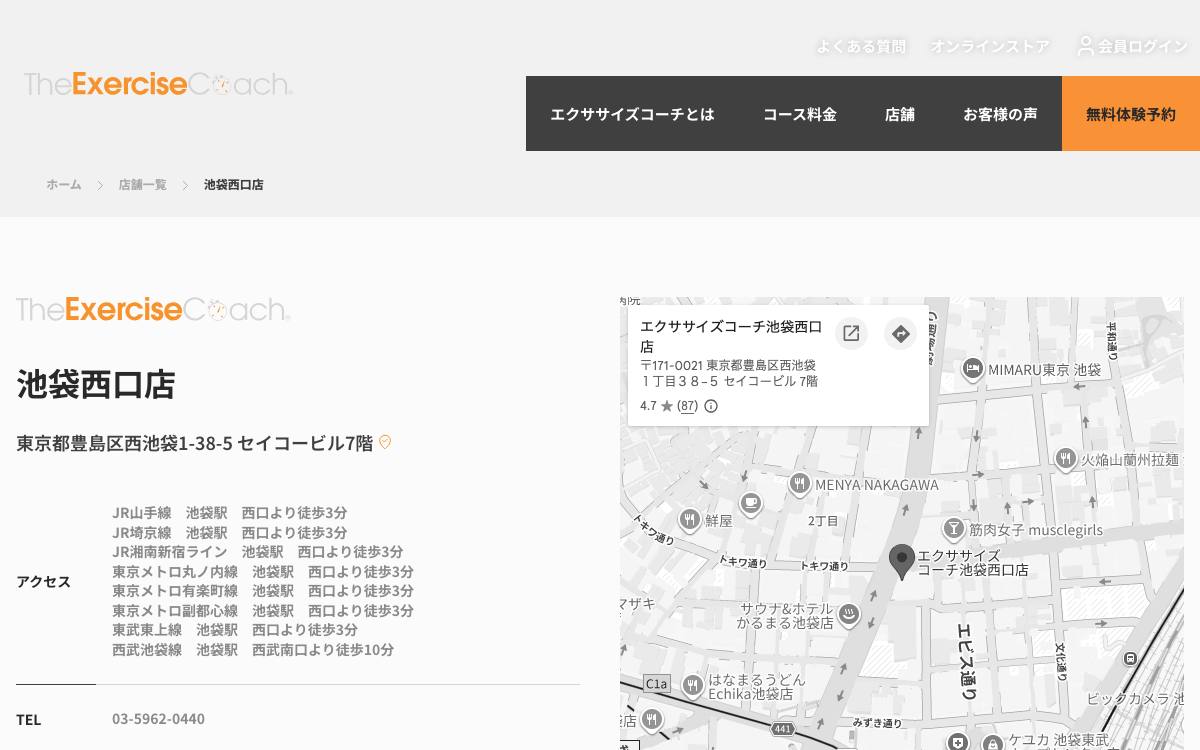Click the エクササイズコーチ池袋西口店 map card title
1200x750 pixels.
click(731, 337)
